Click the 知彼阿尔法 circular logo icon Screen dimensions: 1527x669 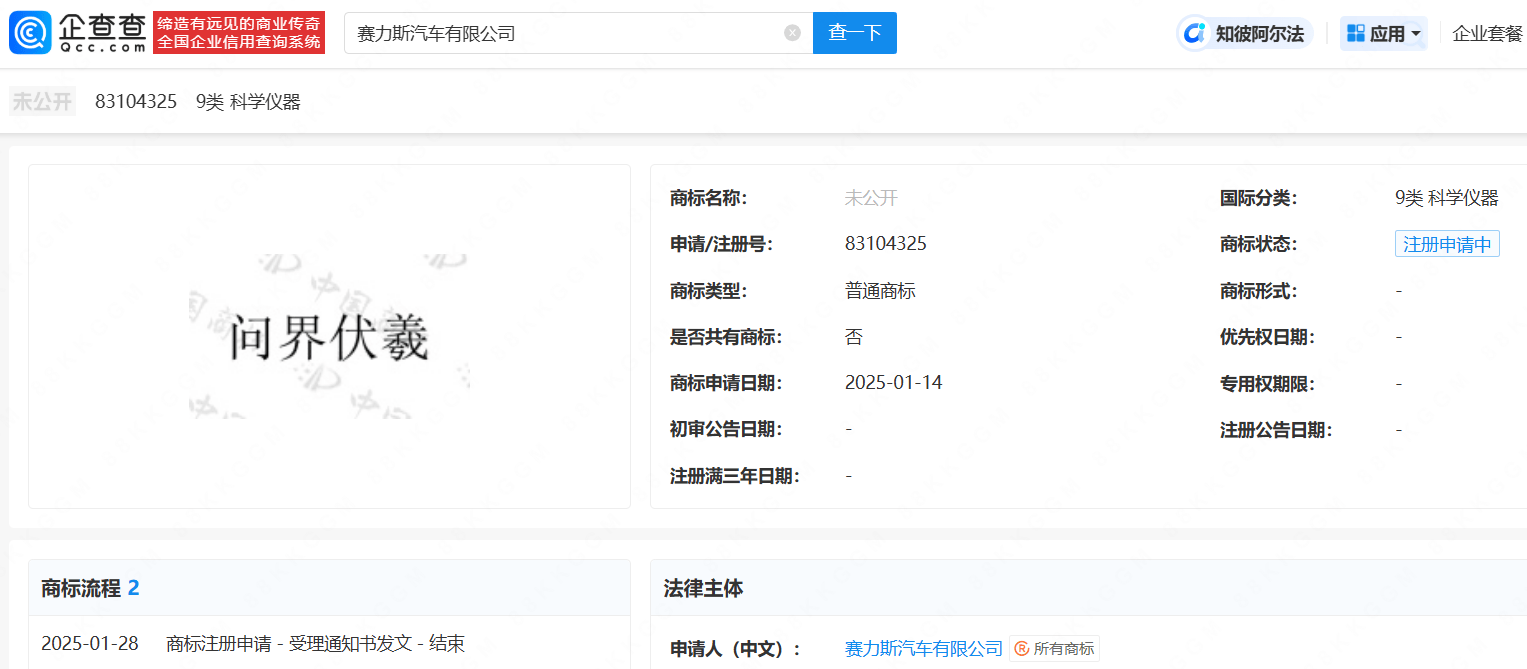point(1194,33)
